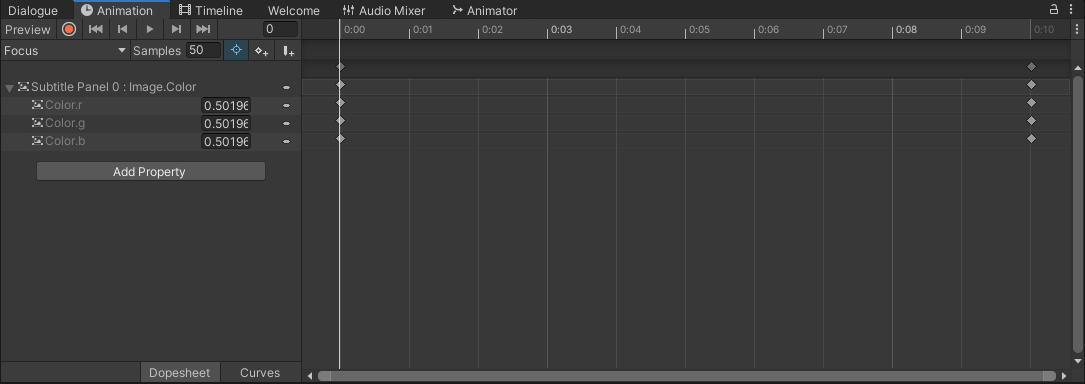Click 0:05 on the time ruler

(699, 29)
